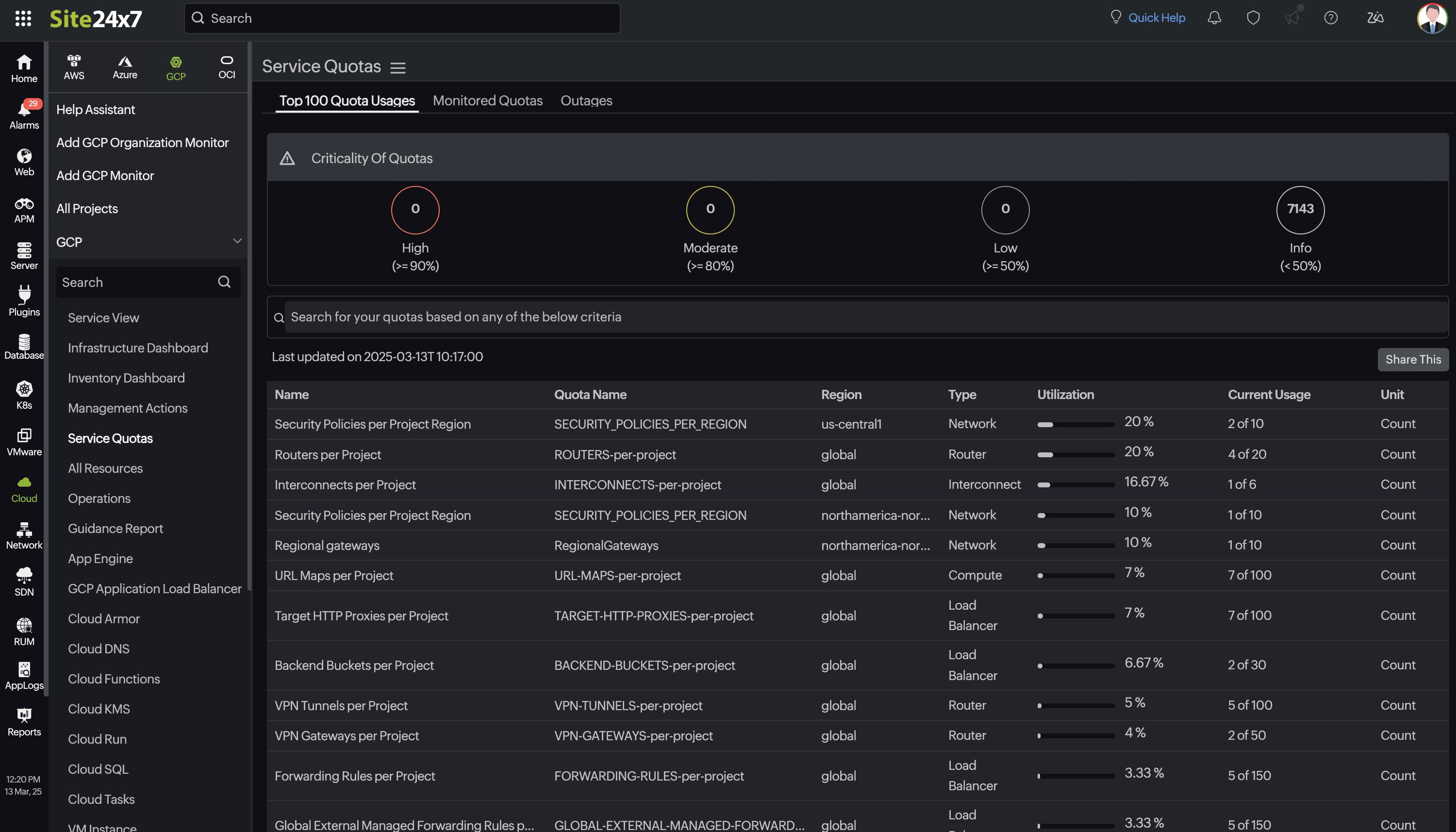This screenshot has width=1456, height=832.
Task: Open the help question mark icon
Action: tap(1331, 17)
